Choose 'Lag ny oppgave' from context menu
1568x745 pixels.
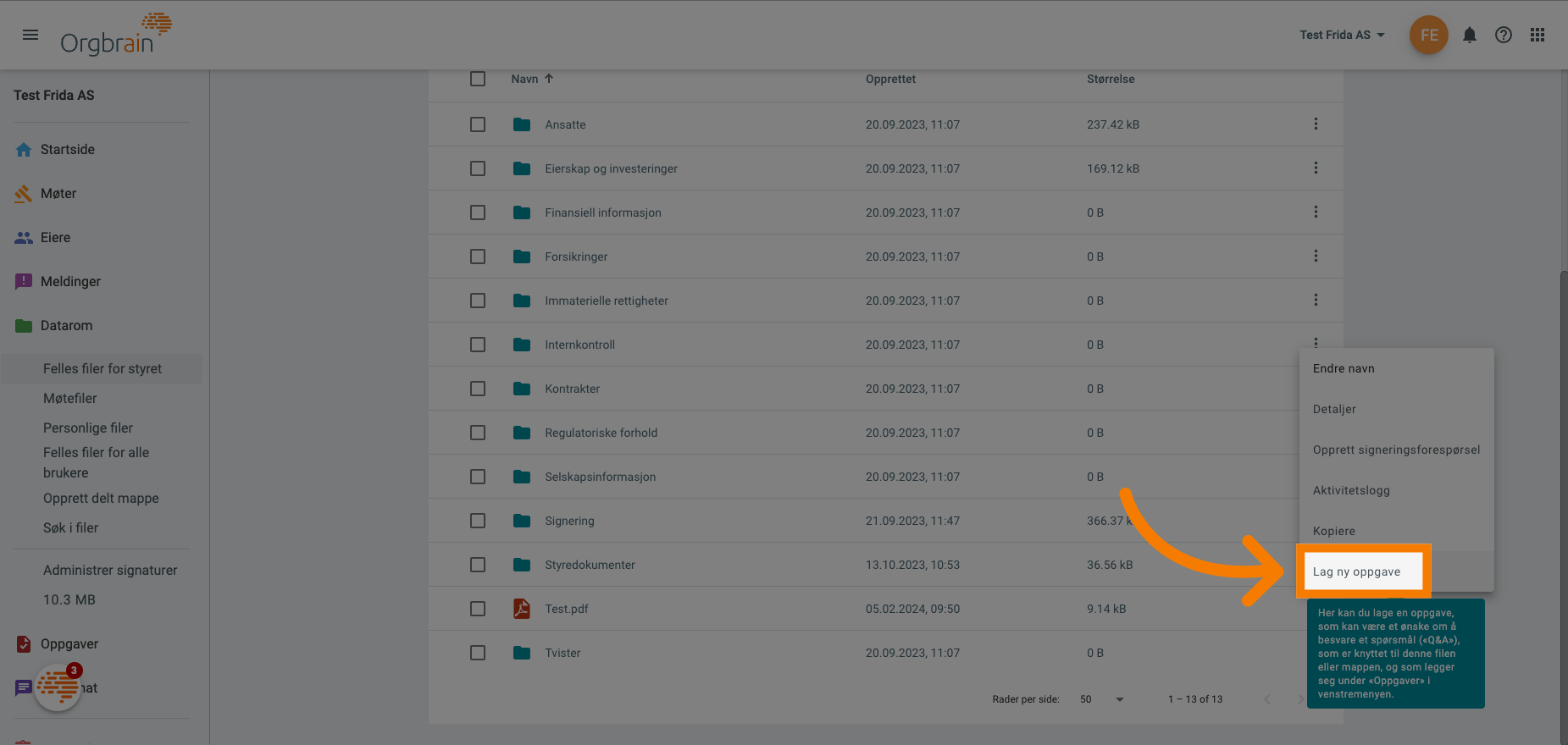click(x=1356, y=571)
